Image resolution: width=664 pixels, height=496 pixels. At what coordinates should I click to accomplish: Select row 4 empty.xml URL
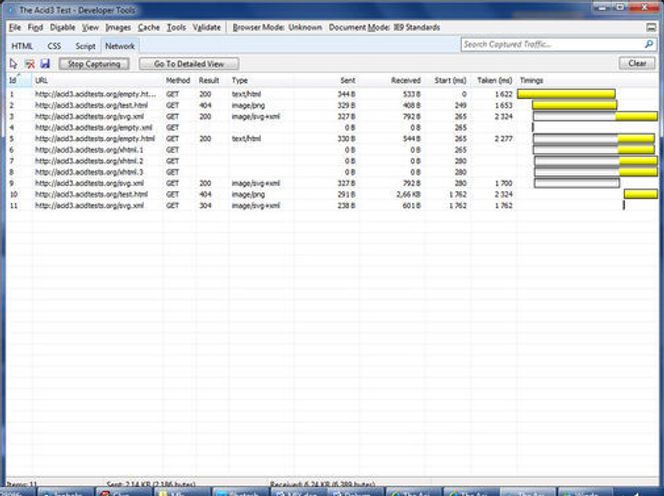(x=94, y=127)
